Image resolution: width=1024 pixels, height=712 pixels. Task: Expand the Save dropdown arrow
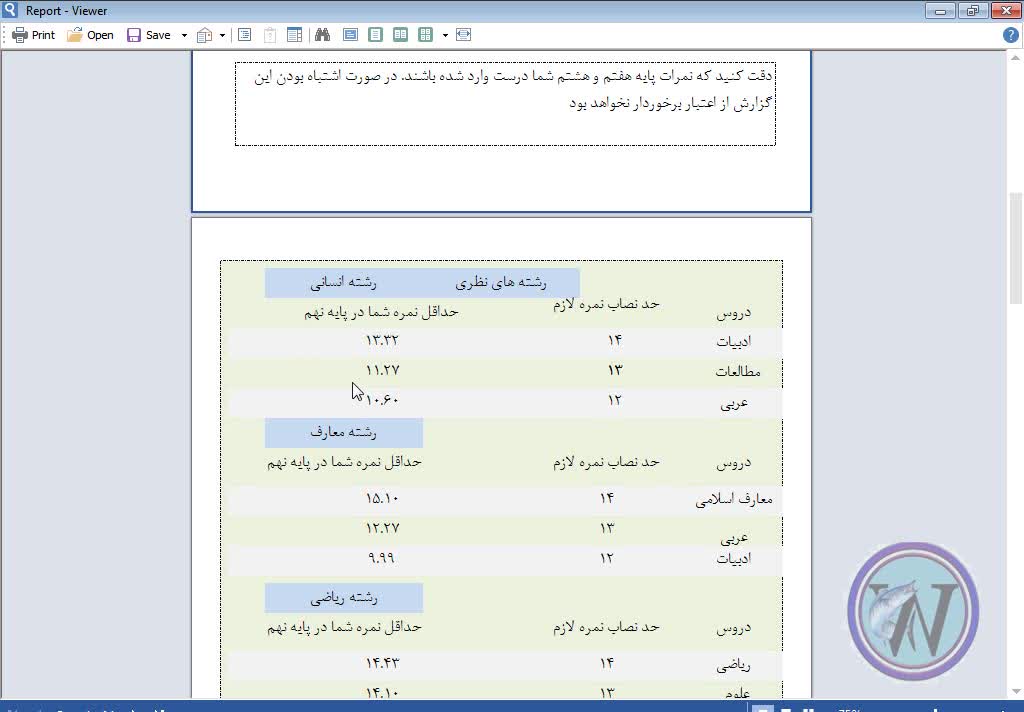point(184,35)
